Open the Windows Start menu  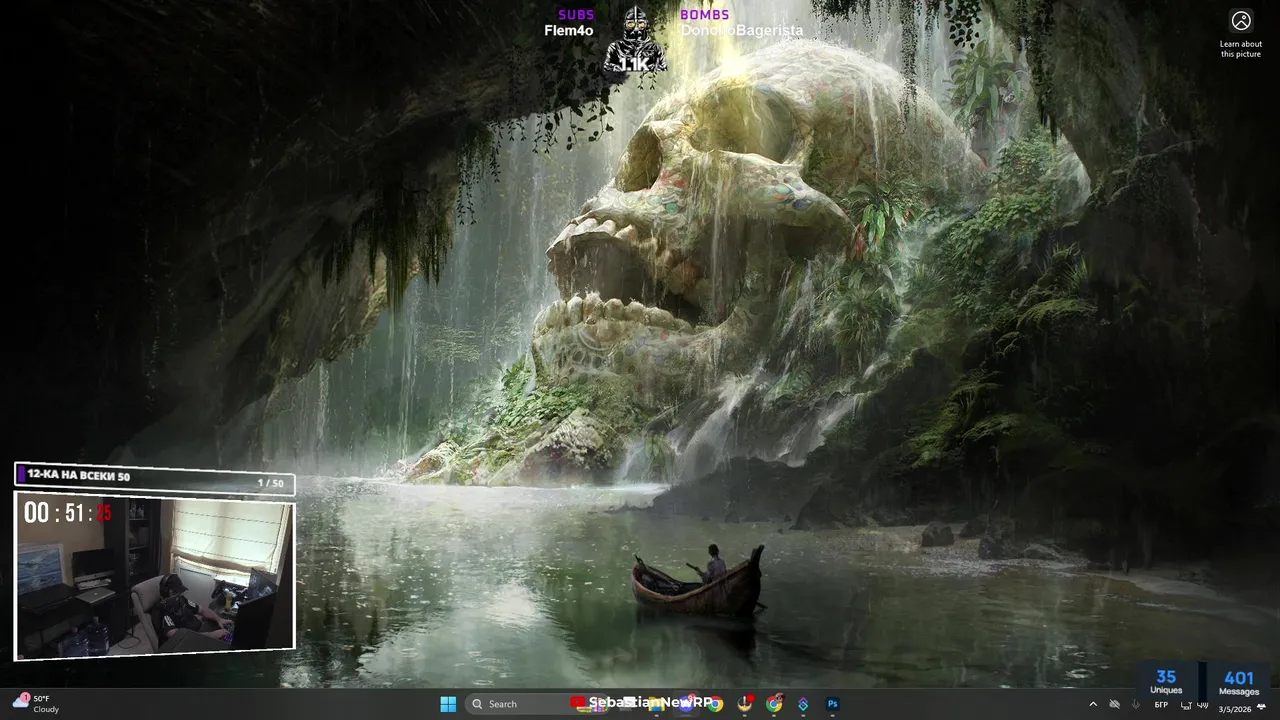tap(448, 704)
